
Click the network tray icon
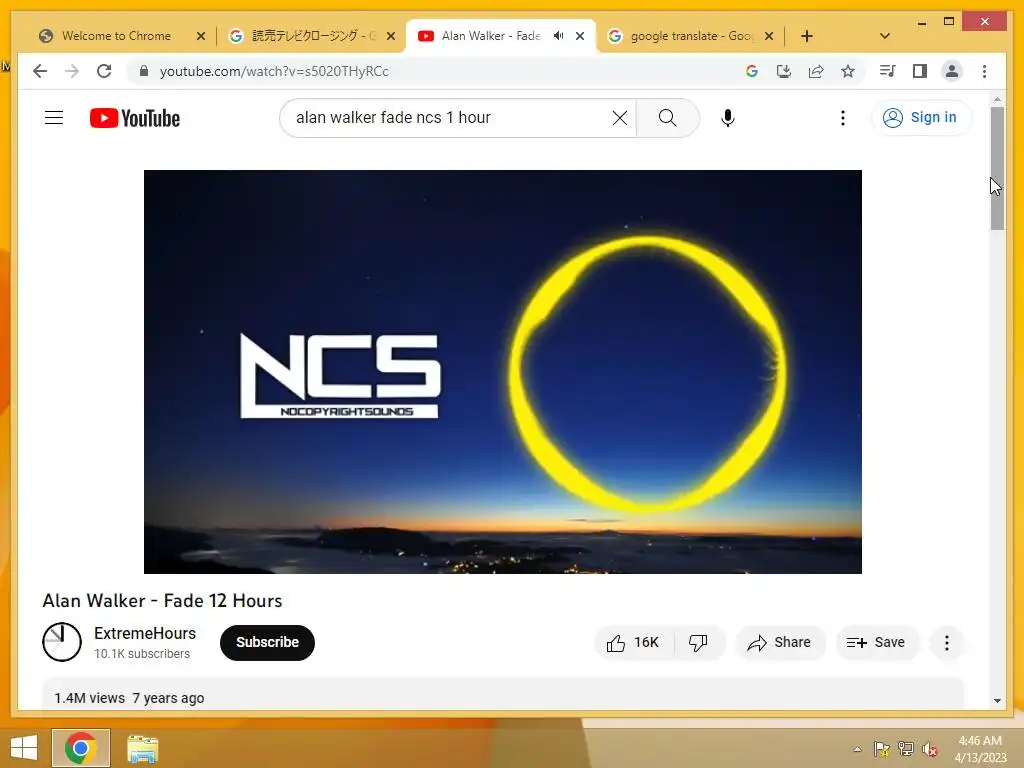(906, 749)
